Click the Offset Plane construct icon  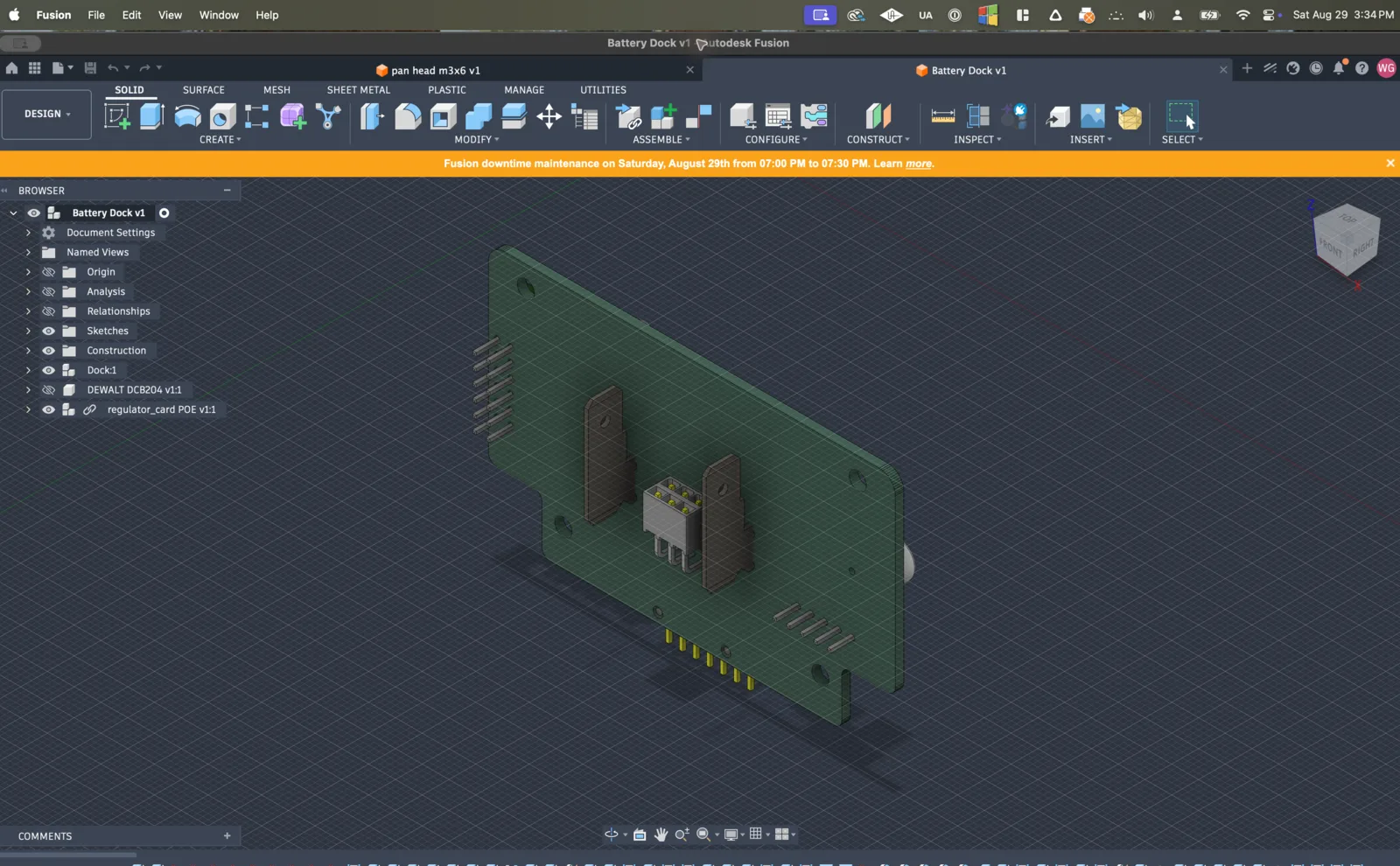(878, 116)
